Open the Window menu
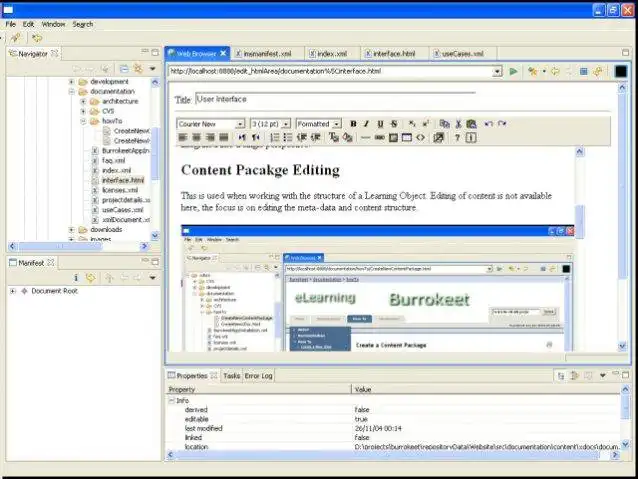This screenshot has height=479, width=638. click(x=53, y=24)
